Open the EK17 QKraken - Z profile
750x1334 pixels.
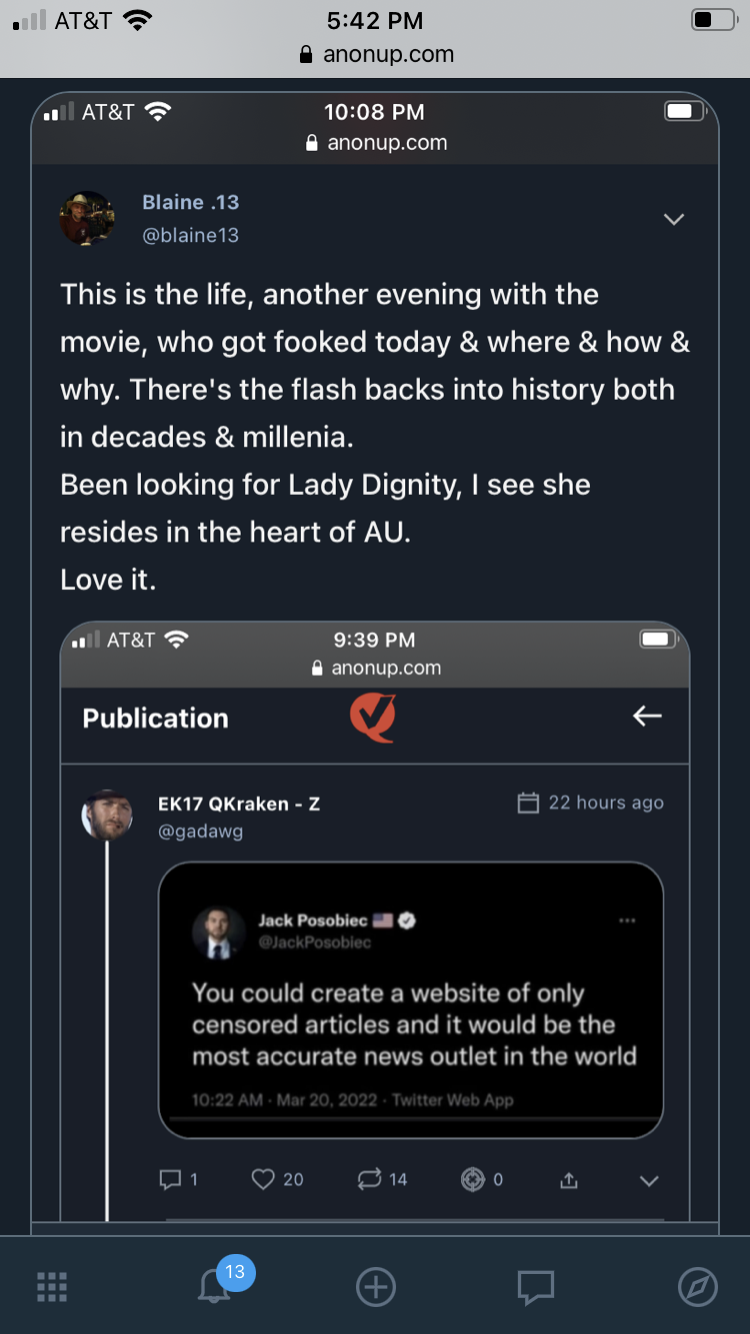(239, 803)
